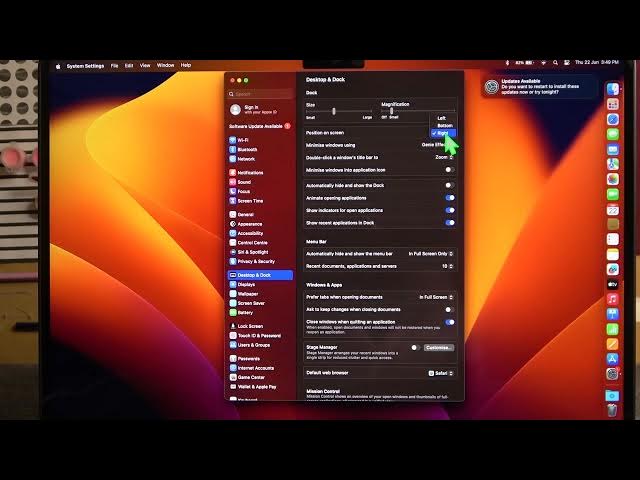Turn on Stage Manager switch
Viewport: 640px width, 480px height.
[415, 348]
